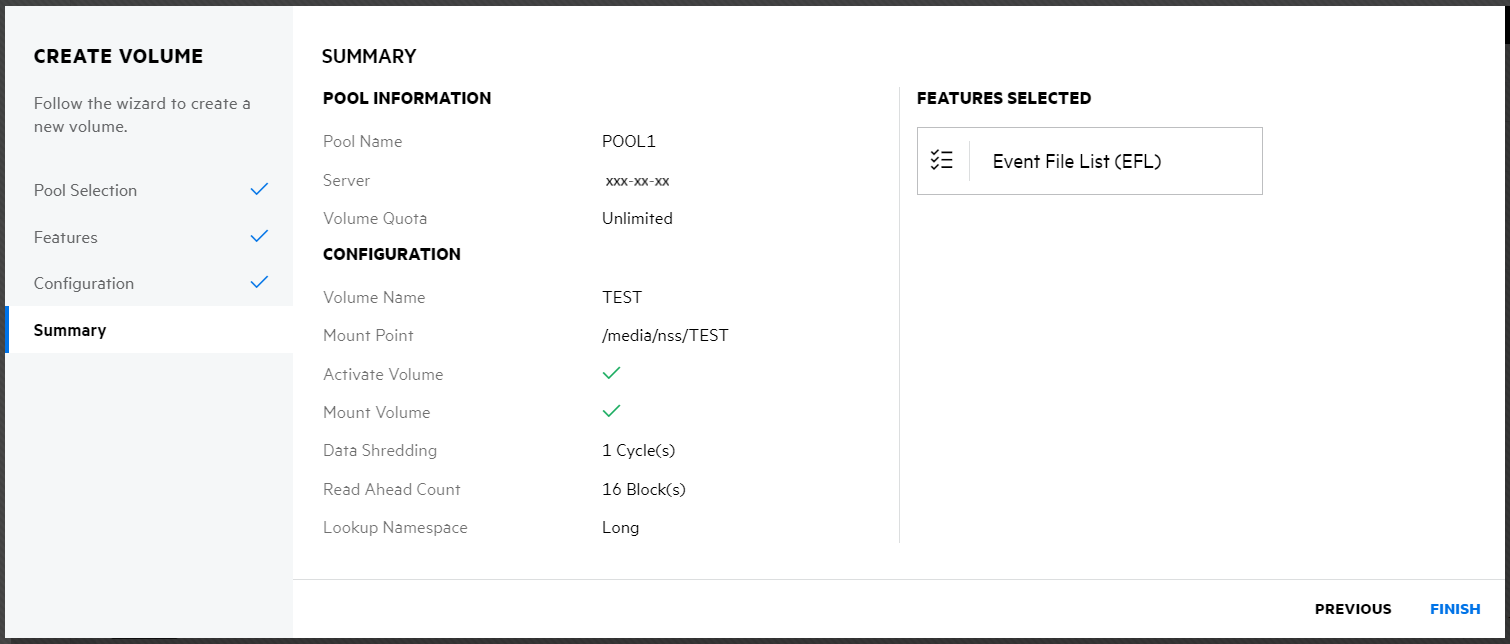Viewport: 1510px width, 644px height.
Task: Click the TEST volume name value
Action: (622, 297)
